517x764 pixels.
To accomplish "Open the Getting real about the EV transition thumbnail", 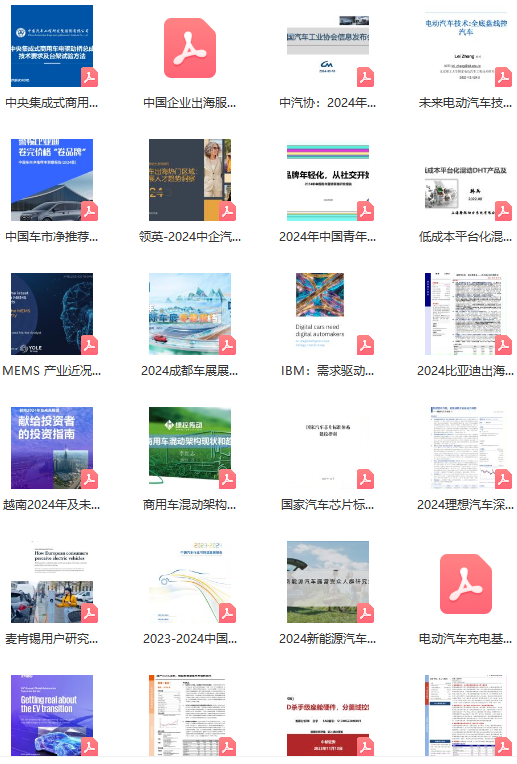I will [52, 715].
